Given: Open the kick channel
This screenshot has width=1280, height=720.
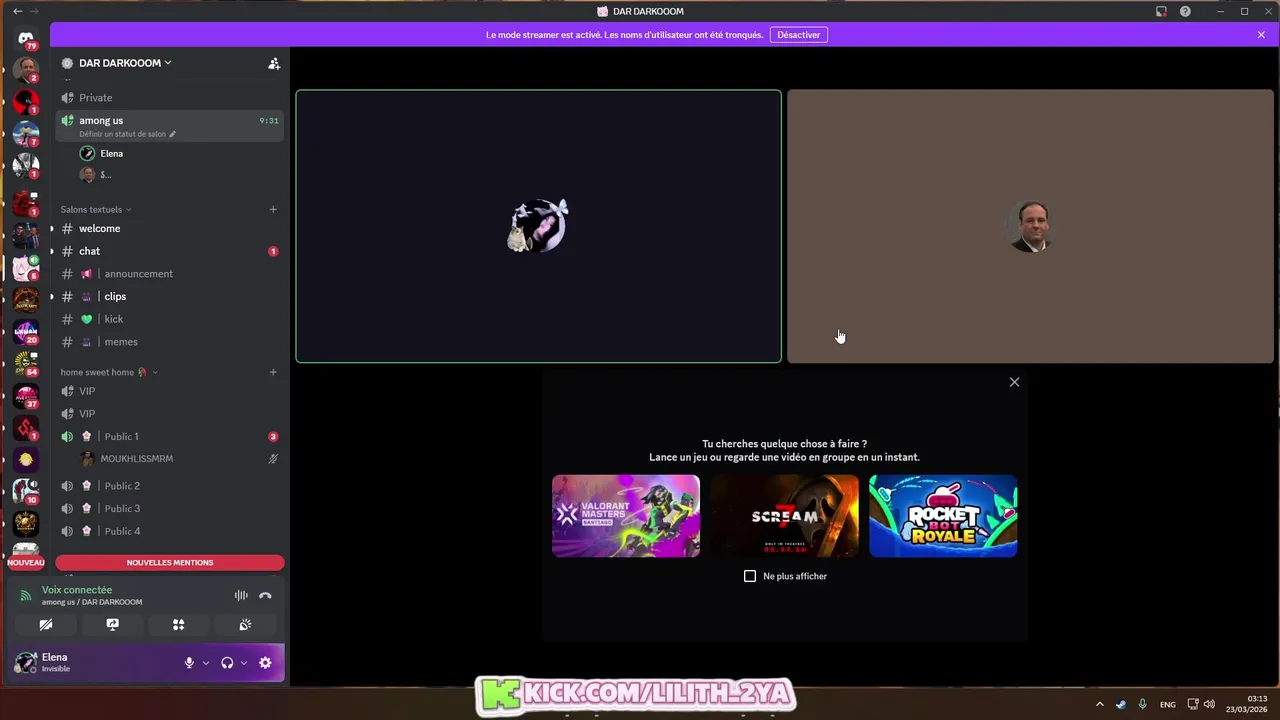Looking at the screenshot, I should (170, 319).
